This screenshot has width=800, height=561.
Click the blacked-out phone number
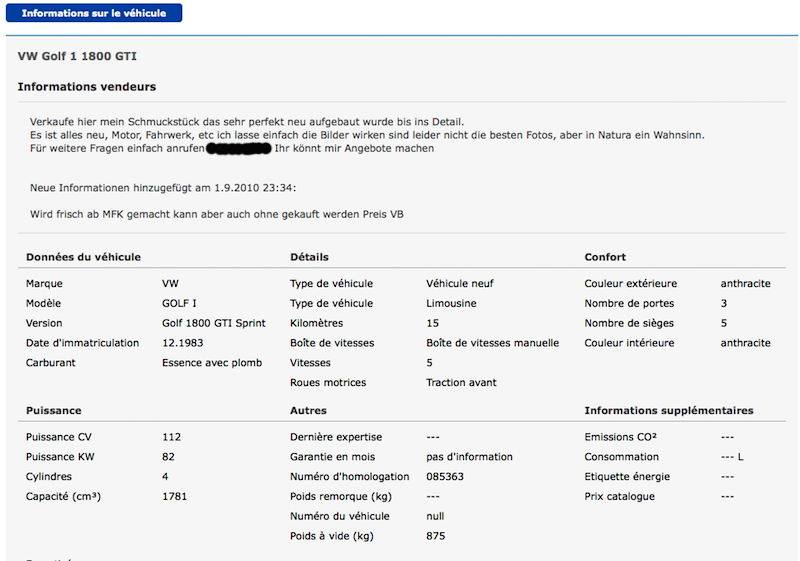tap(239, 148)
